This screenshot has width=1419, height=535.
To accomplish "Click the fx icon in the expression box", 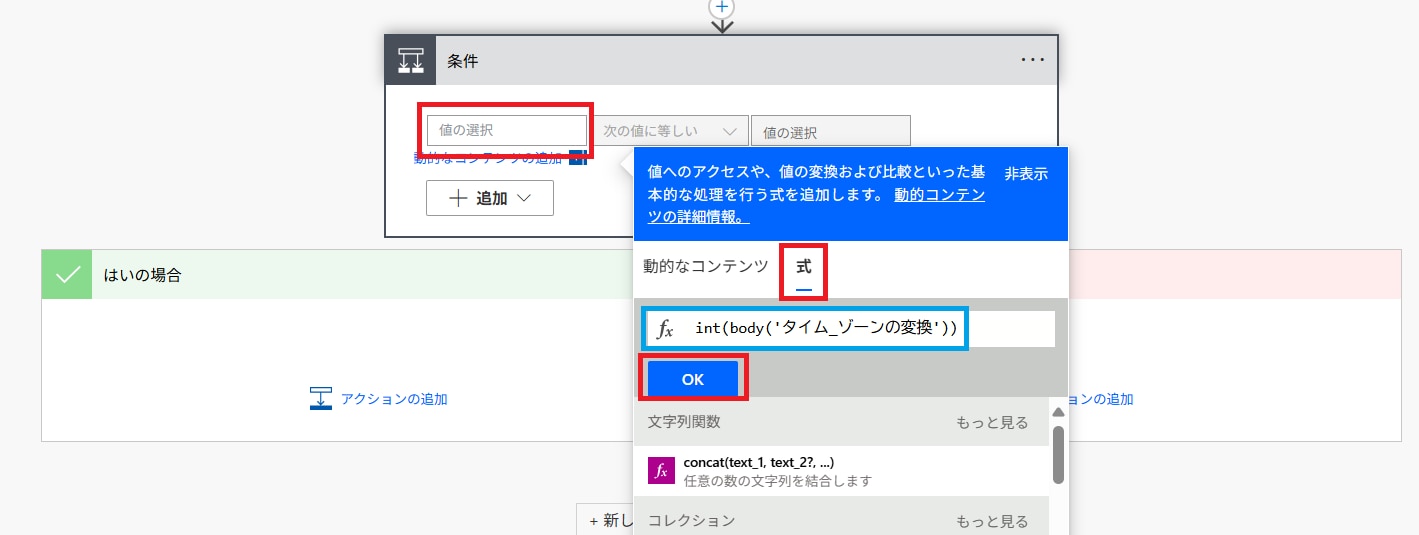I will click(x=665, y=329).
